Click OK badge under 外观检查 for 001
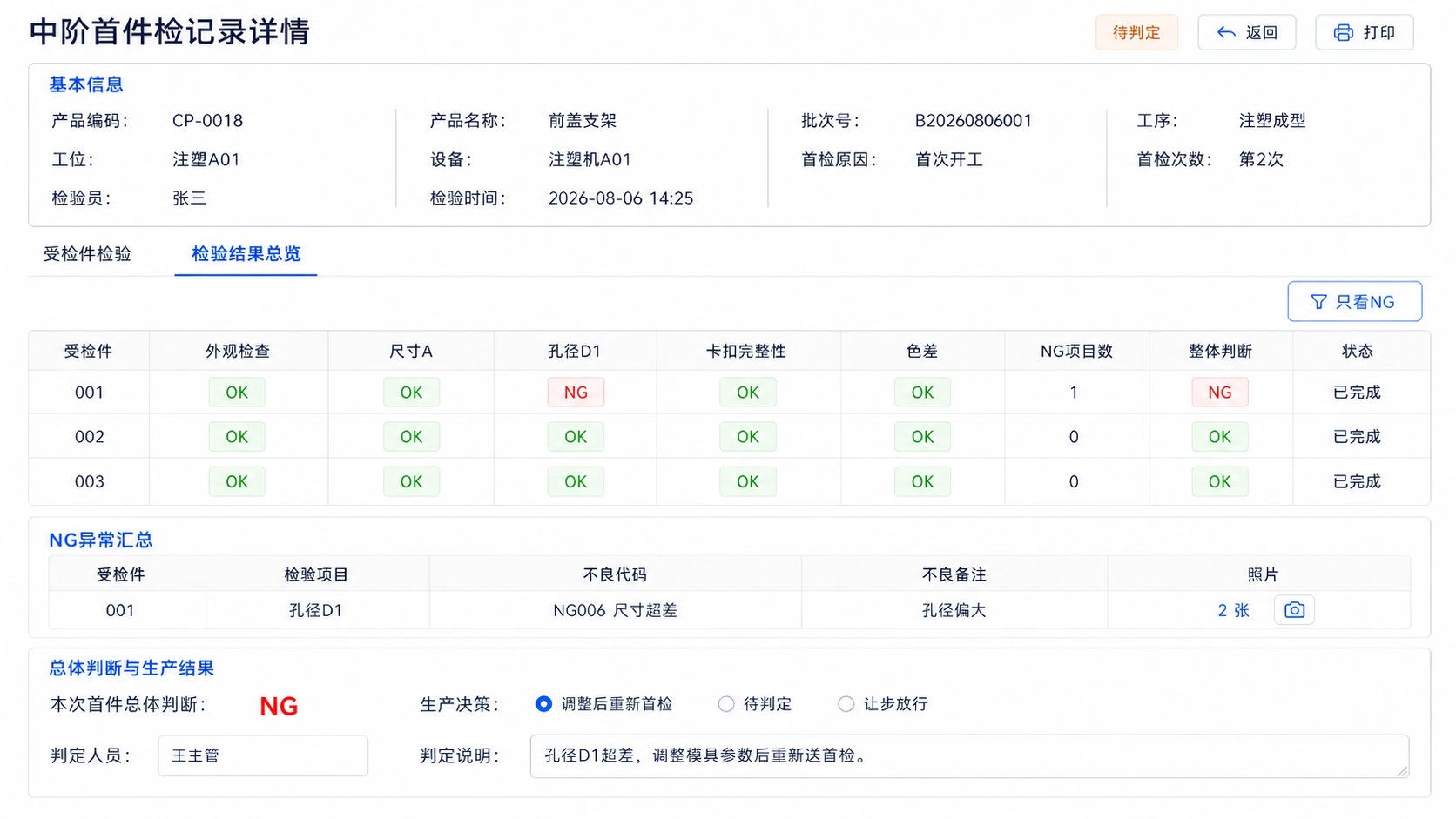1456x819 pixels. click(x=237, y=393)
